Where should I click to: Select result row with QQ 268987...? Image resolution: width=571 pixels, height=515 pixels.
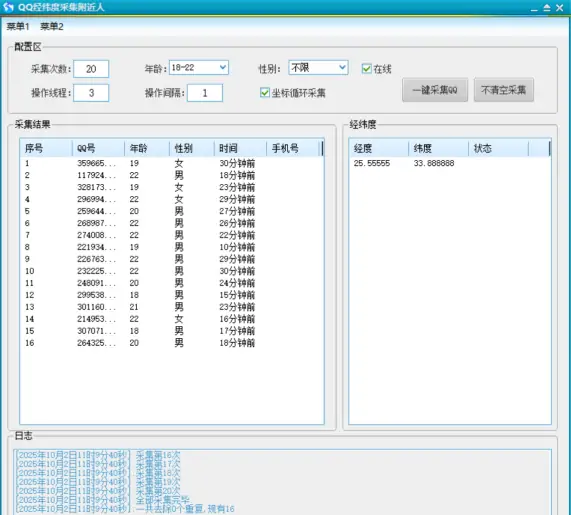pyautogui.click(x=172, y=223)
